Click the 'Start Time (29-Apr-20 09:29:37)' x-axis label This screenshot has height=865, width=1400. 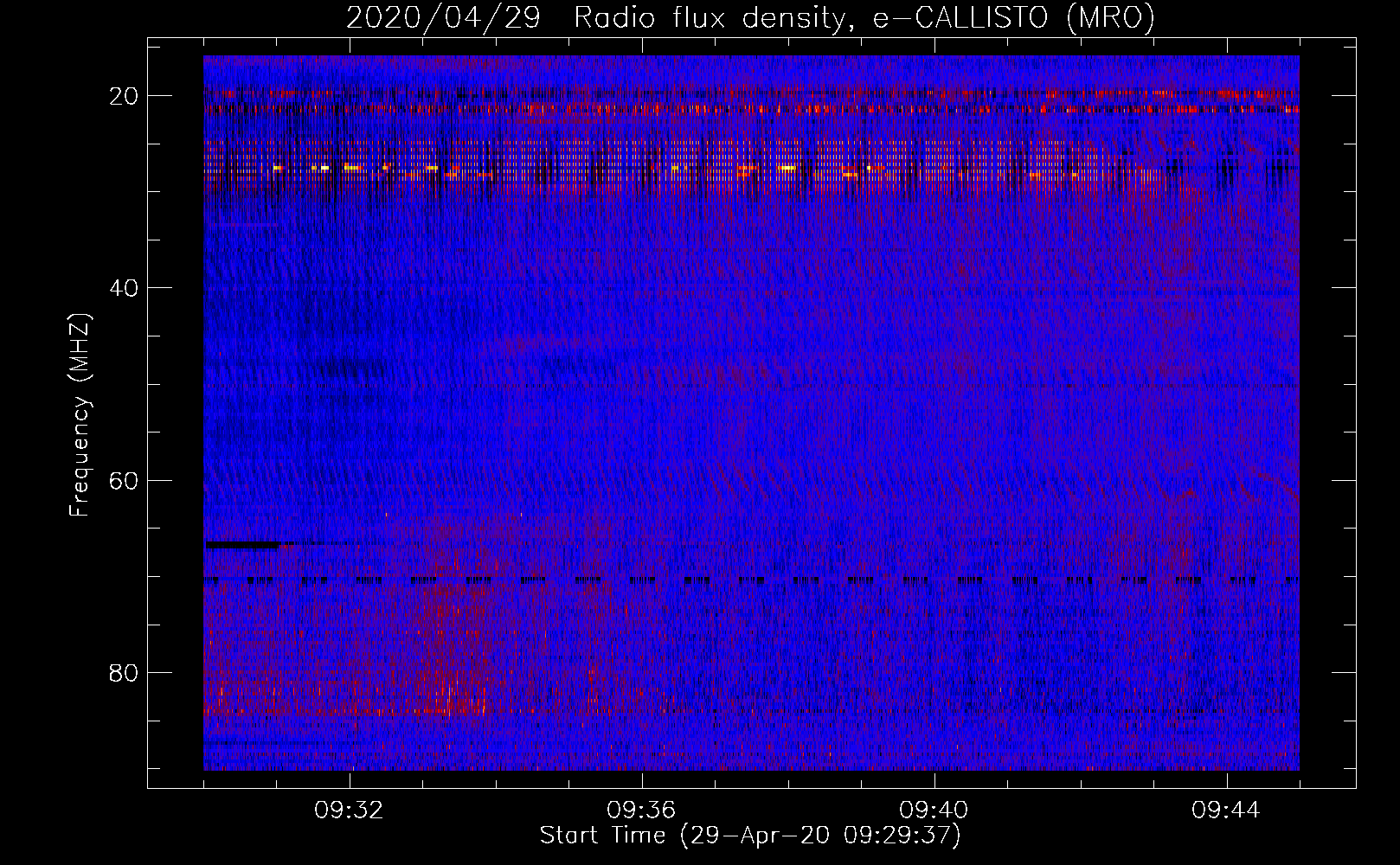[750, 836]
